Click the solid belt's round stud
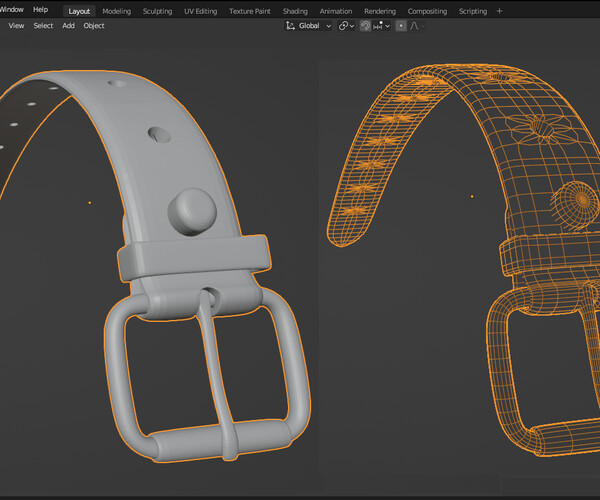Image resolution: width=600 pixels, height=500 pixels. [x=192, y=212]
